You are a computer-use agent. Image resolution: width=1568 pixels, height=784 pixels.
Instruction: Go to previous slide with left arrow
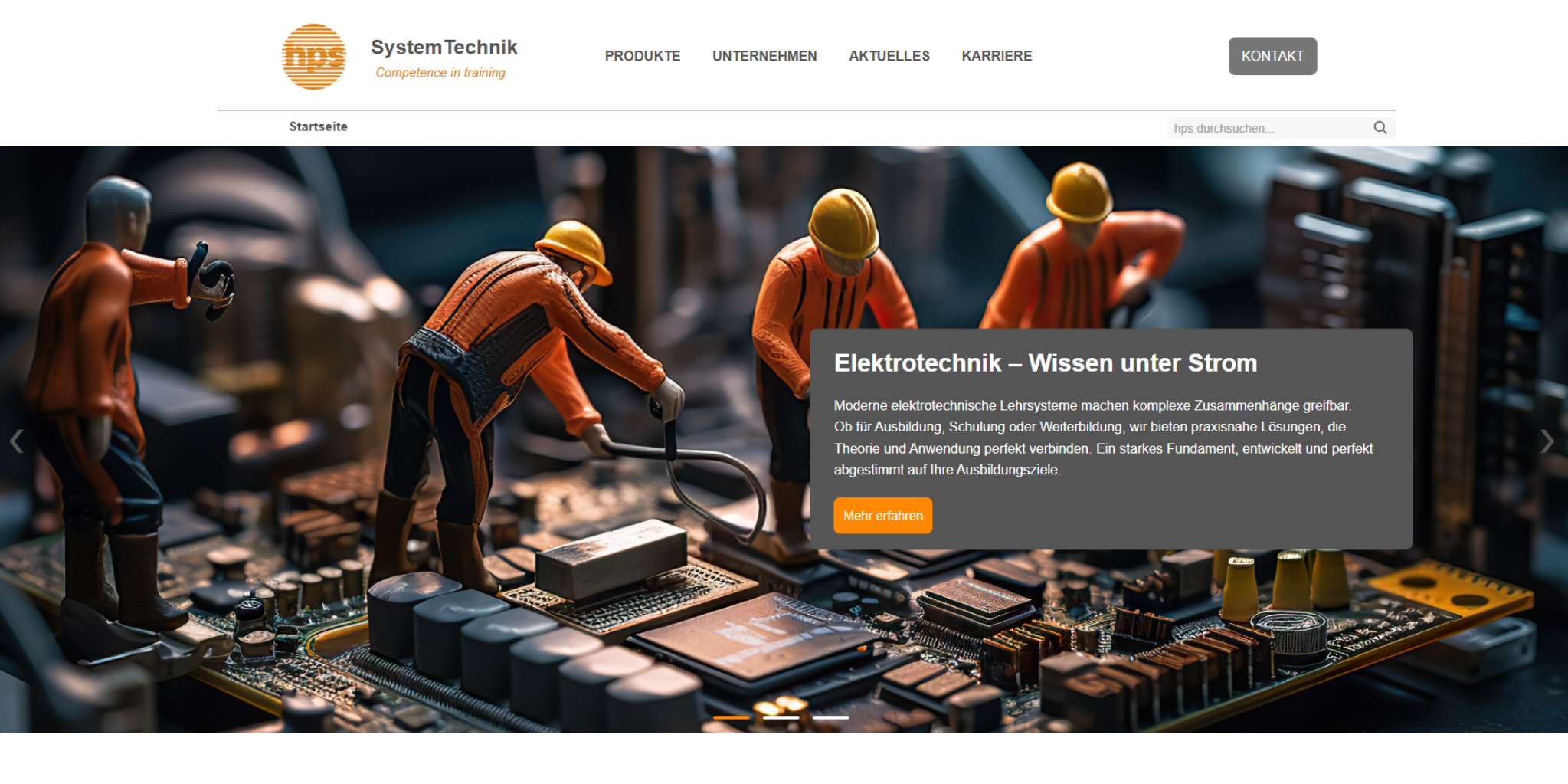(x=16, y=441)
